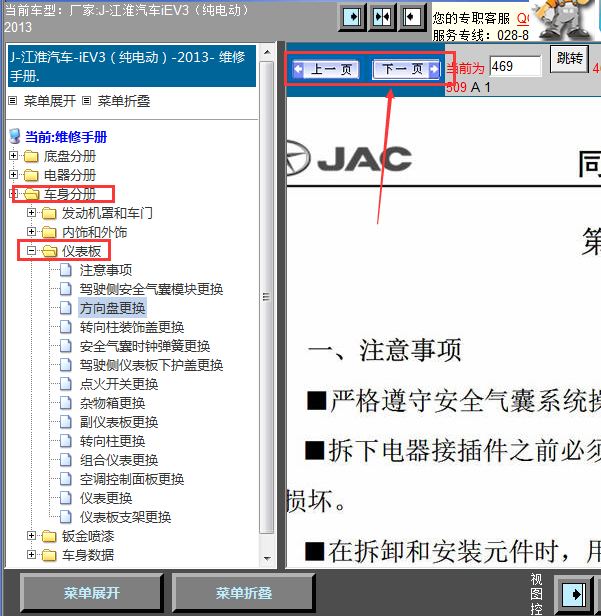Click the 仪表板 open folder icon
The height and width of the screenshot is (616, 601).
point(49,251)
